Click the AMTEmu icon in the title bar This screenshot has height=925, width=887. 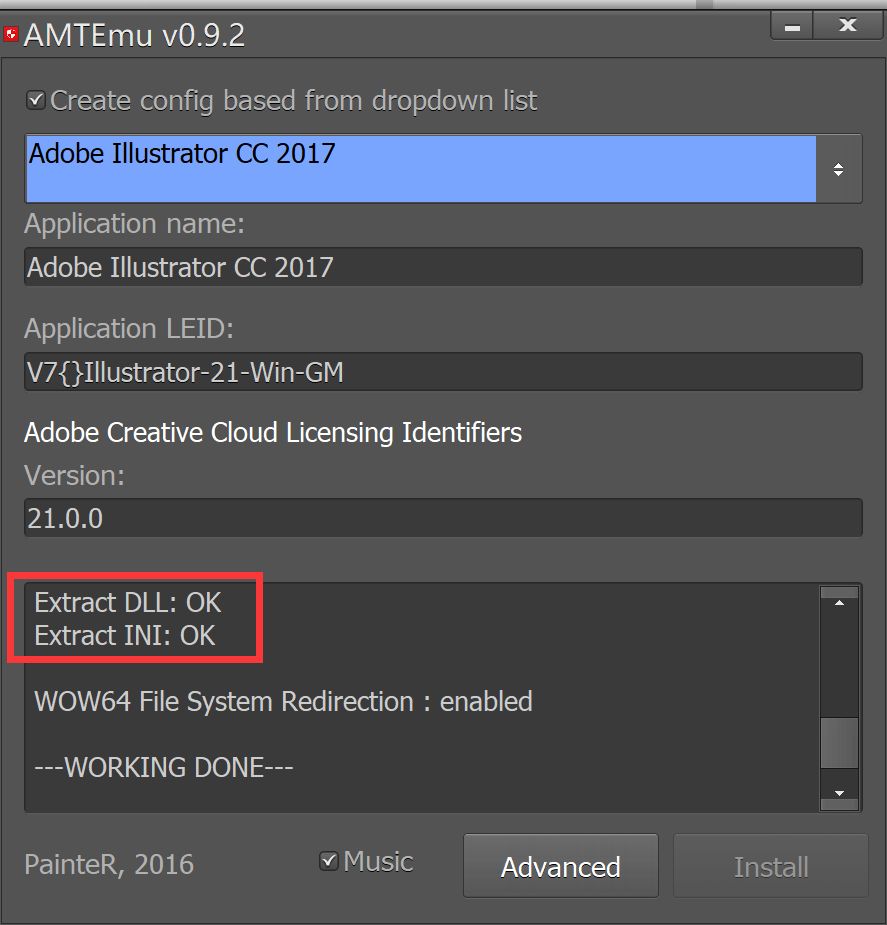coord(11,36)
